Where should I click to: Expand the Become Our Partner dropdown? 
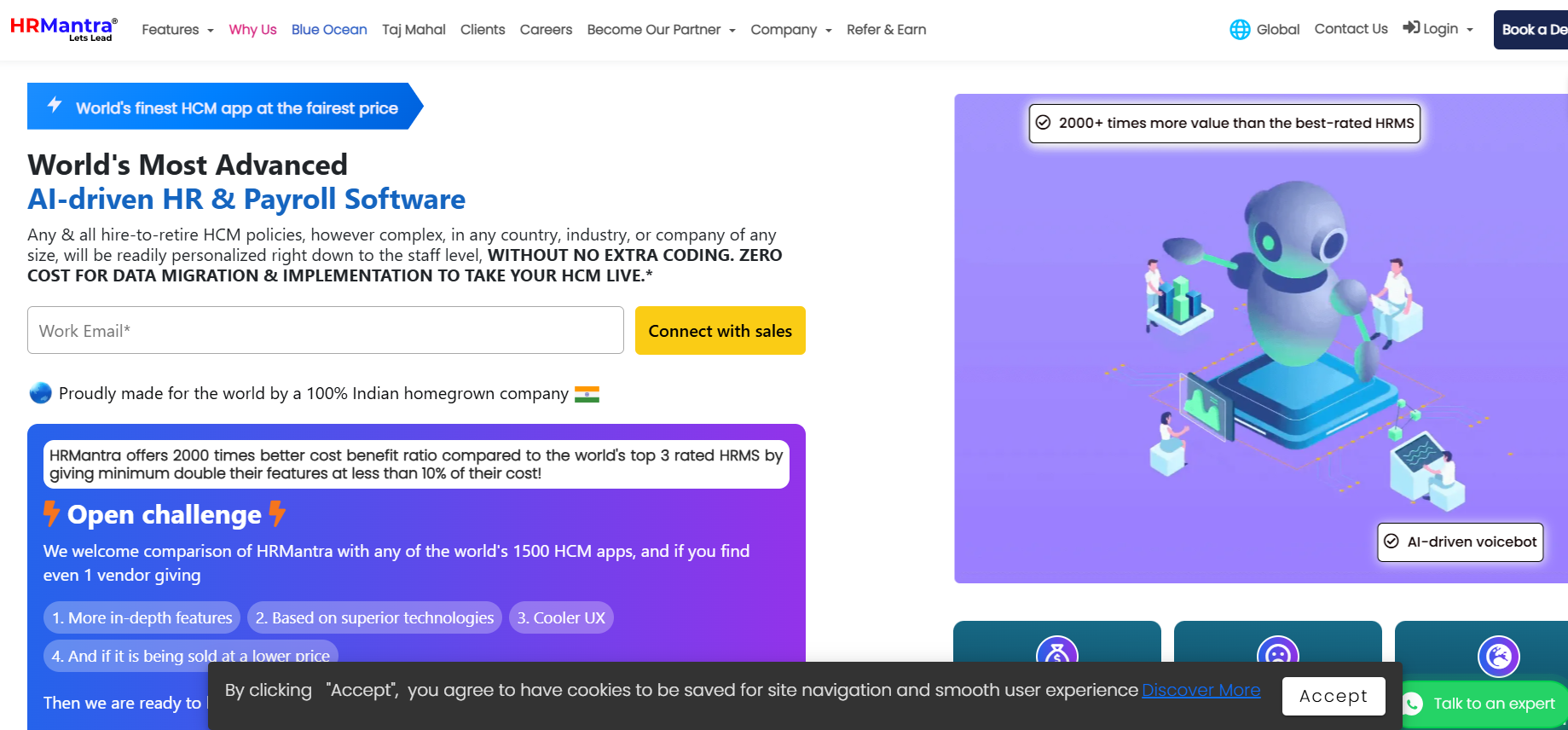pos(661,30)
